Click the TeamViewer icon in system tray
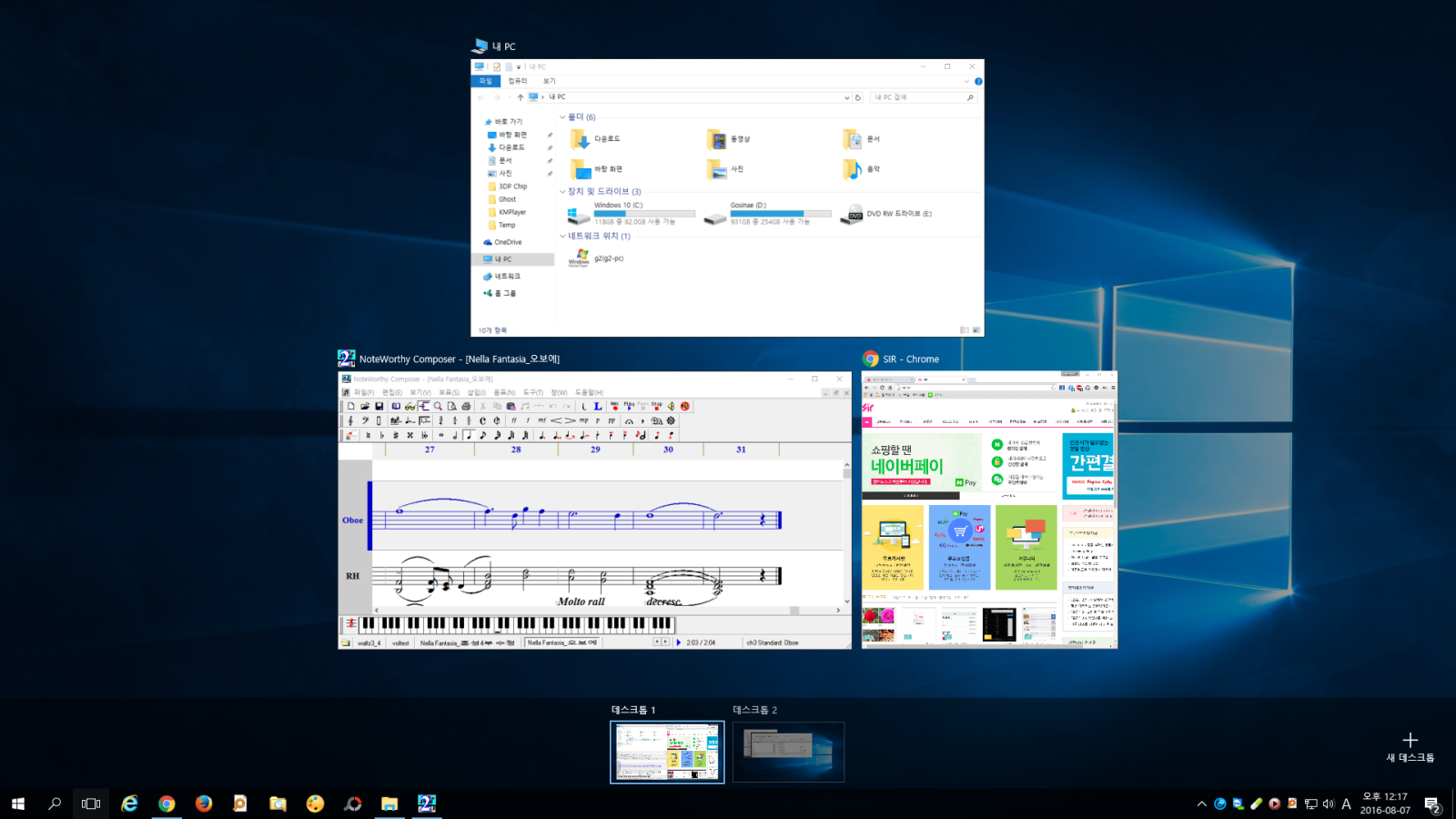1456x819 pixels. pyautogui.click(x=1238, y=804)
